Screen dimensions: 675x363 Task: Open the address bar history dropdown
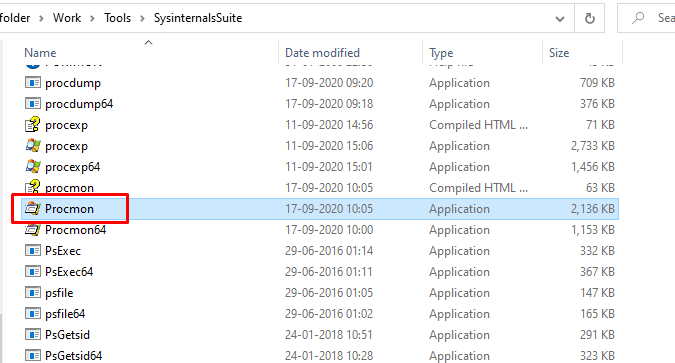(560, 19)
